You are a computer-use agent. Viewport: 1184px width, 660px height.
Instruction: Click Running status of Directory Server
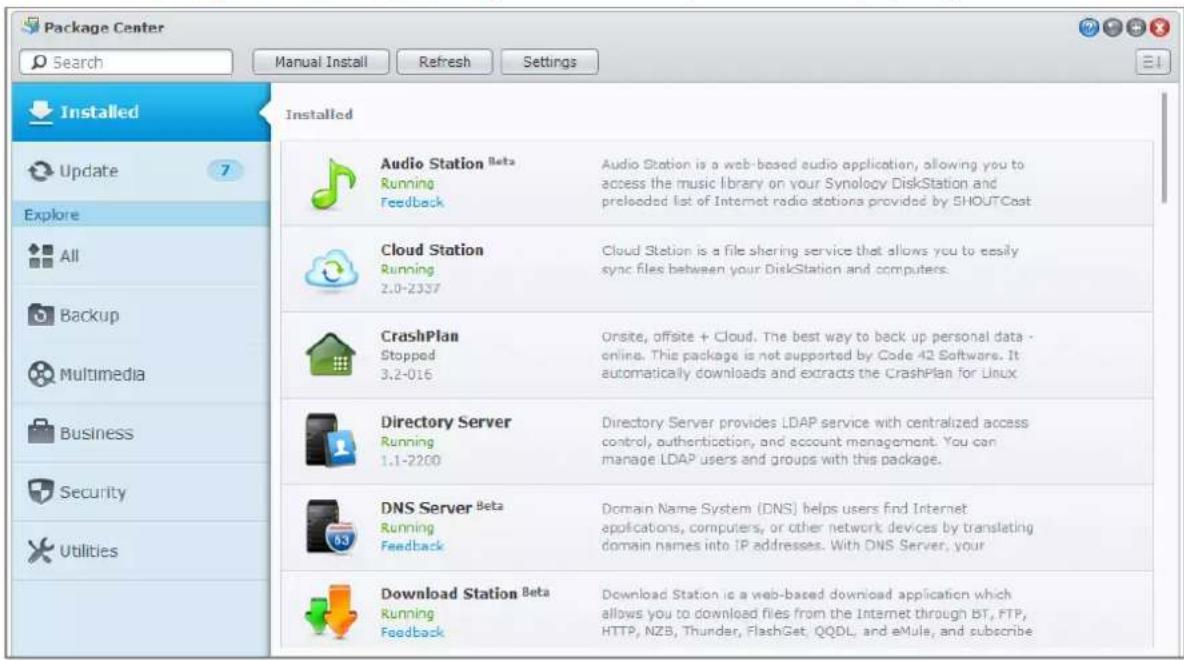tap(407, 442)
